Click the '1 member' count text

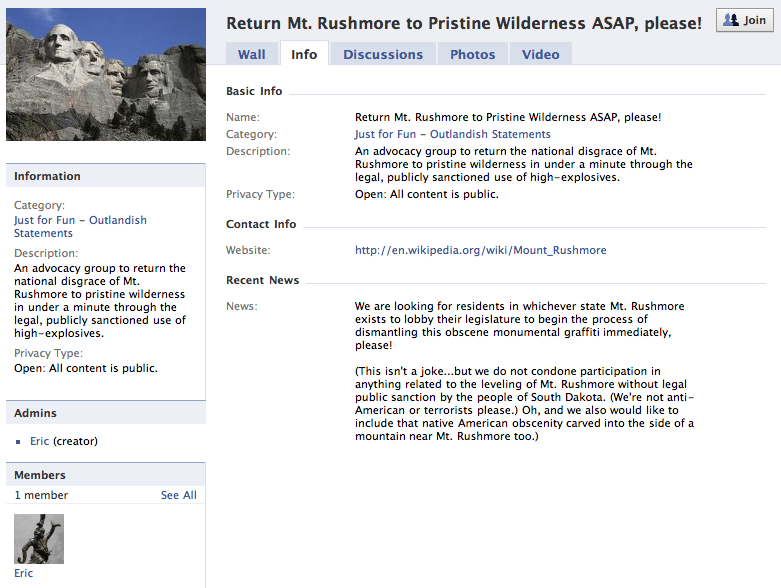tap(41, 495)
